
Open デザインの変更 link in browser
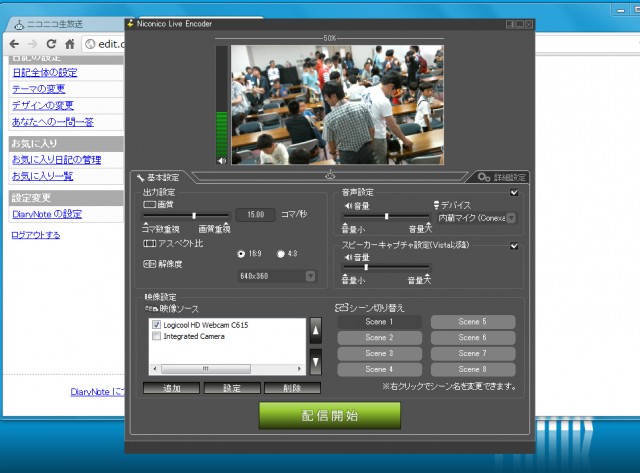43,105
